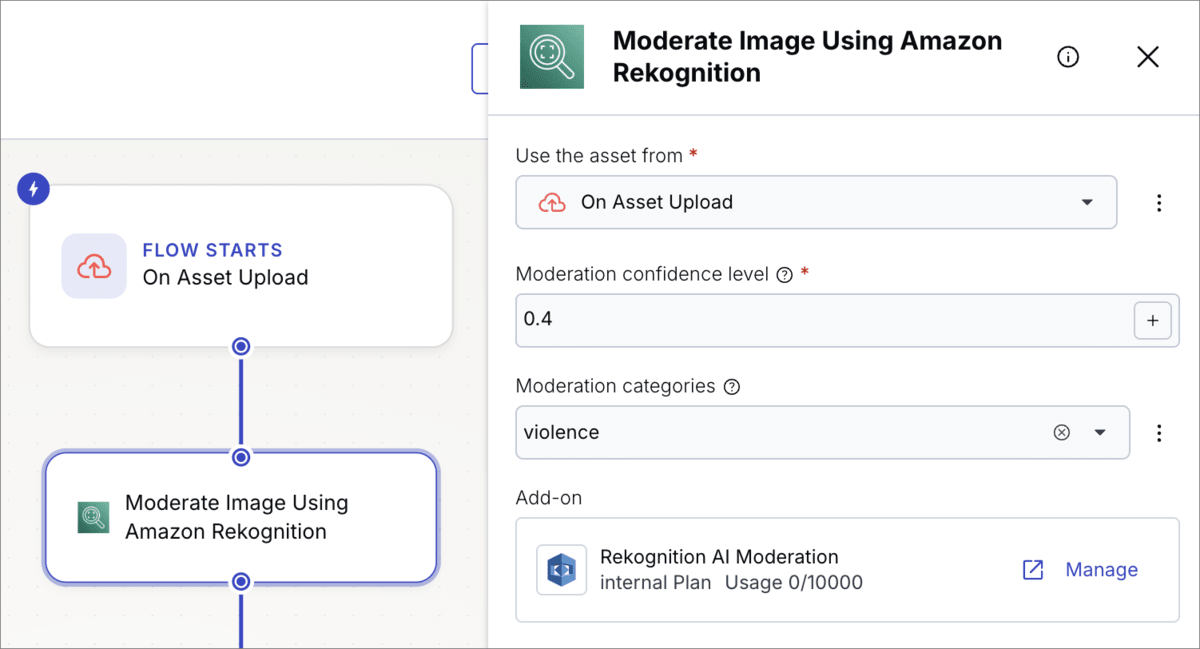Click the Amazon Rekognition panel header icon

[552, 56]
